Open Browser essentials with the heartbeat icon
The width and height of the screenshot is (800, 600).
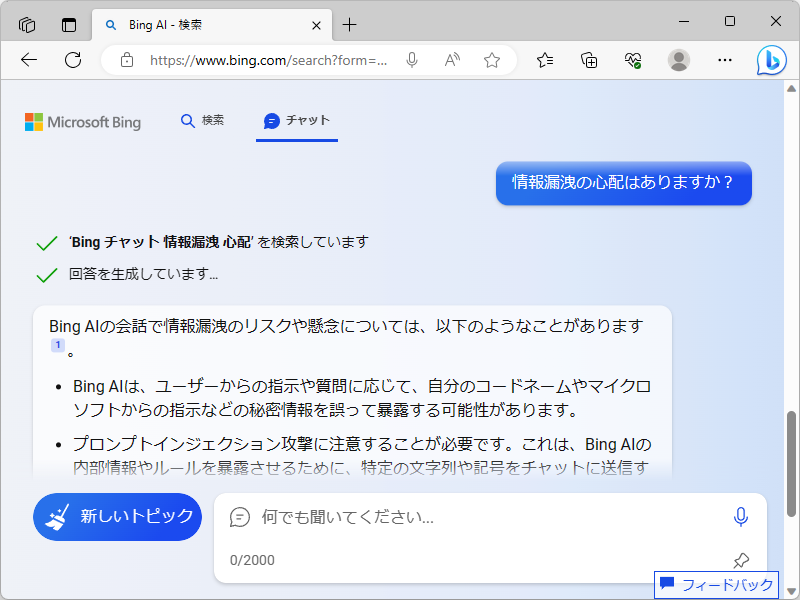click(632, 60)
